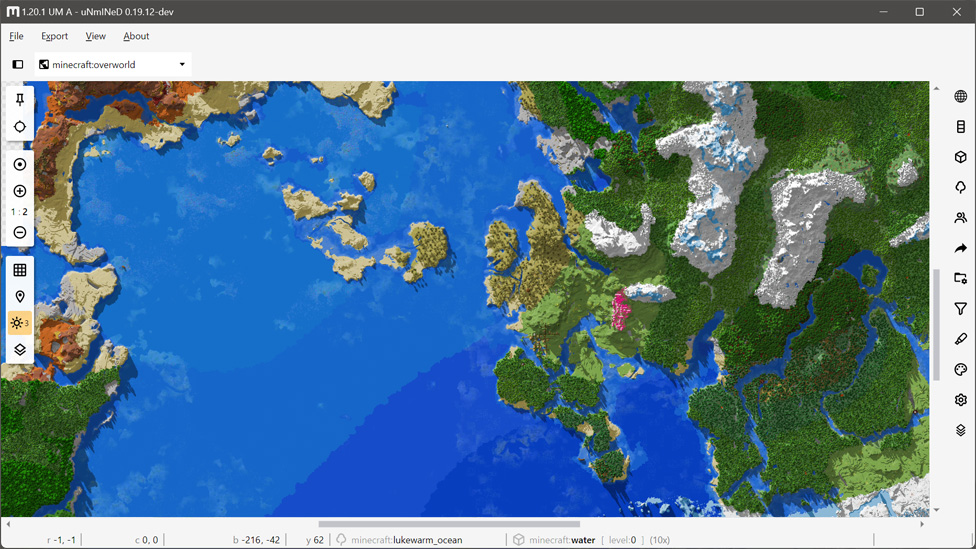The height and width of the screenshot is (549, 976).
Task: Click the y 62 height status
Action: 315,540
